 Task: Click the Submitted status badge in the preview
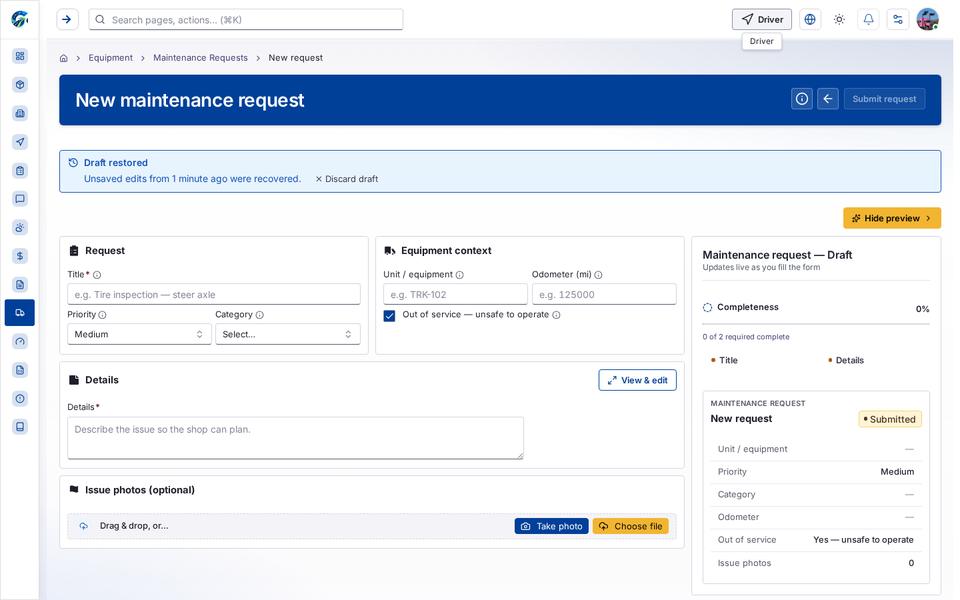[890, 419]
